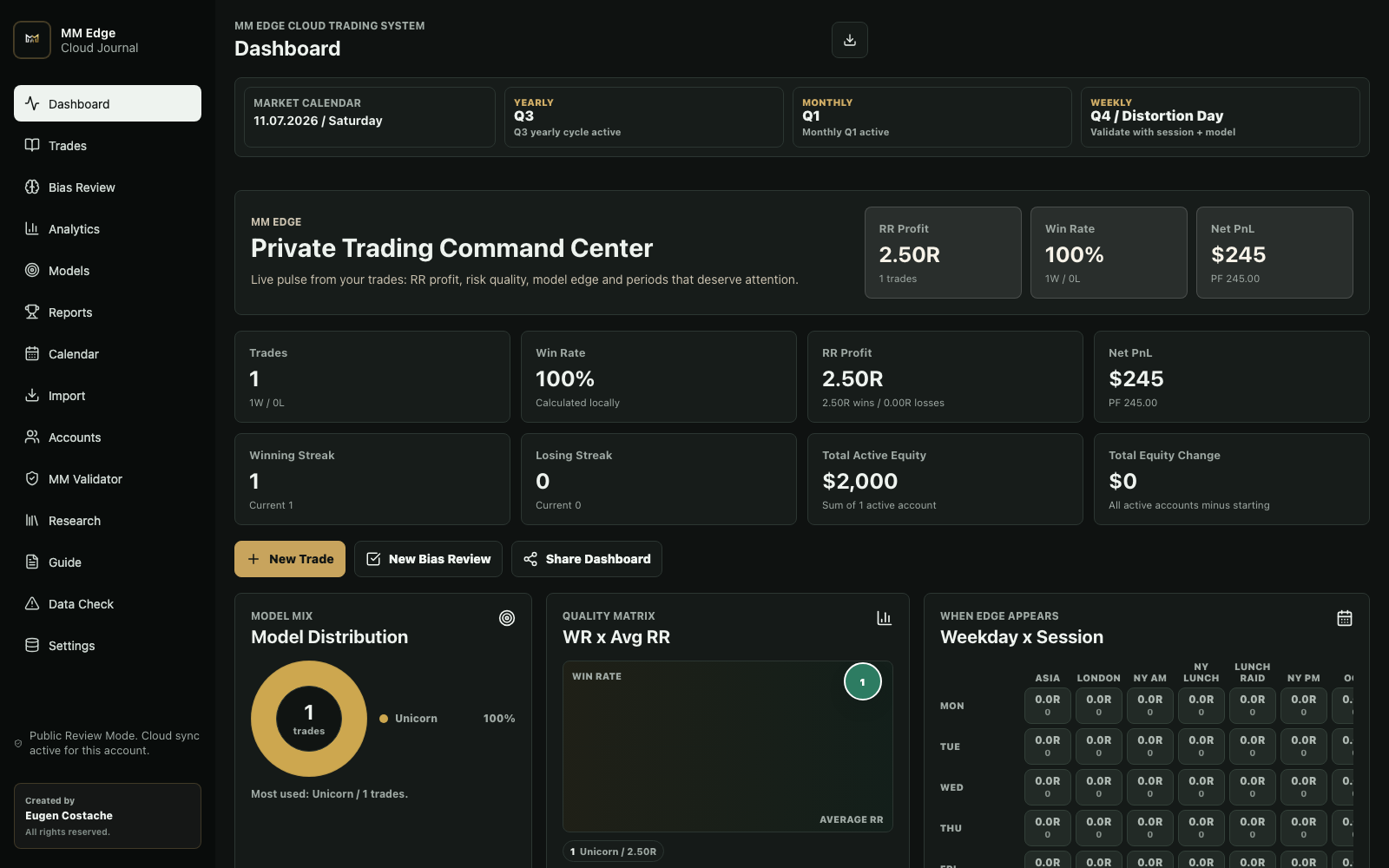Click the Settings database icon
1389x868 pixels.
32,645
